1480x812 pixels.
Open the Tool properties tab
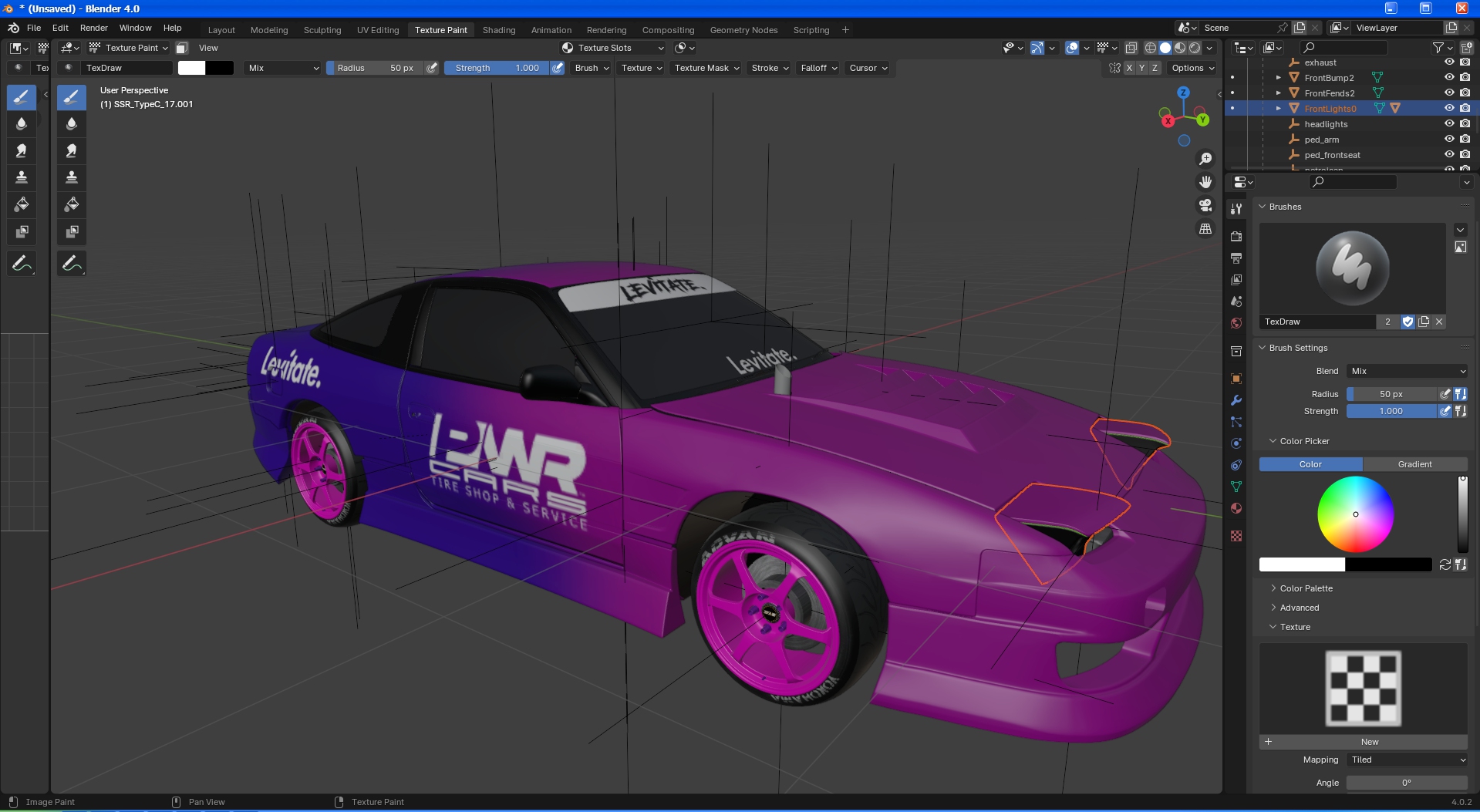1236,209
